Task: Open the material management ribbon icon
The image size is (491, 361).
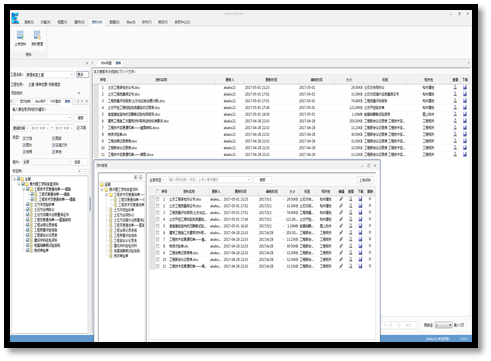Action: coord(37,38)
